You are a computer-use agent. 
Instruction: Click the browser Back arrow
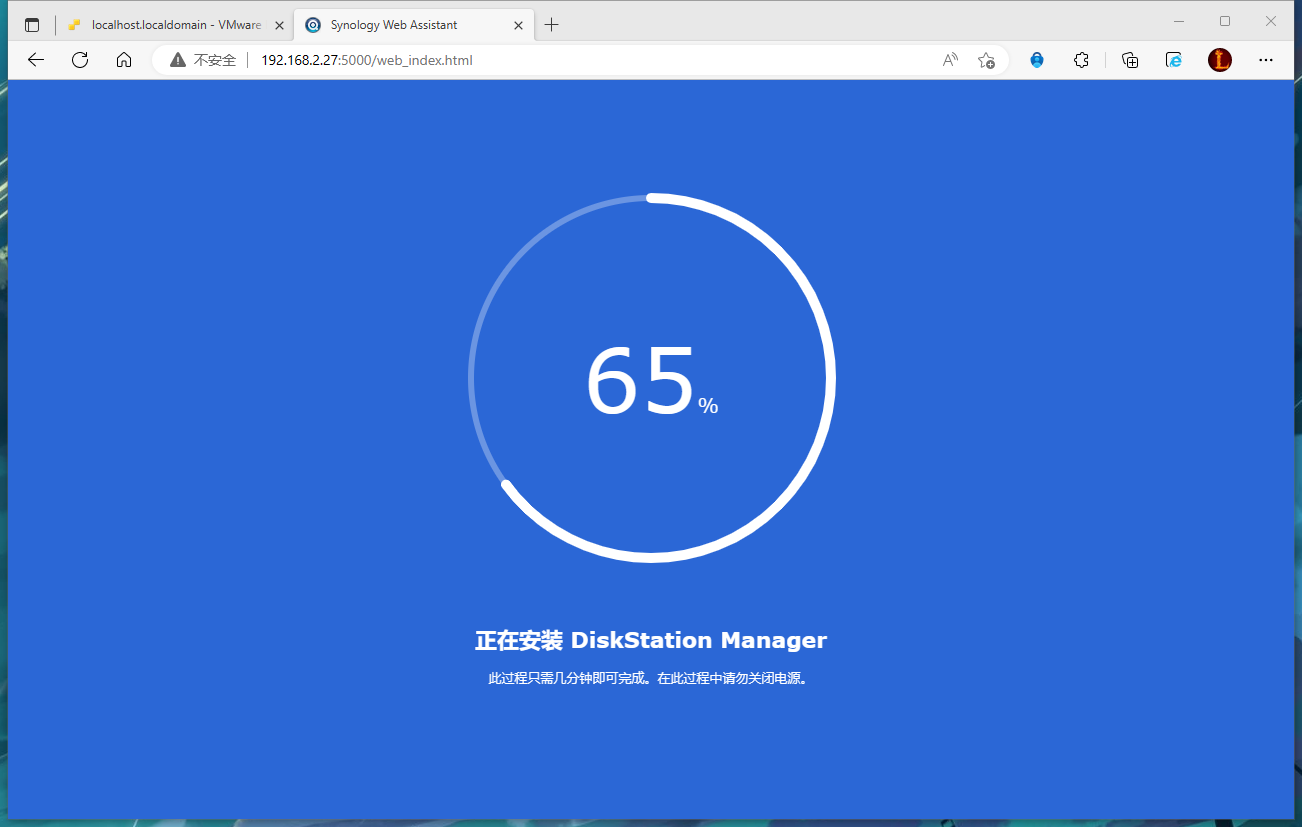pos(36,60)
